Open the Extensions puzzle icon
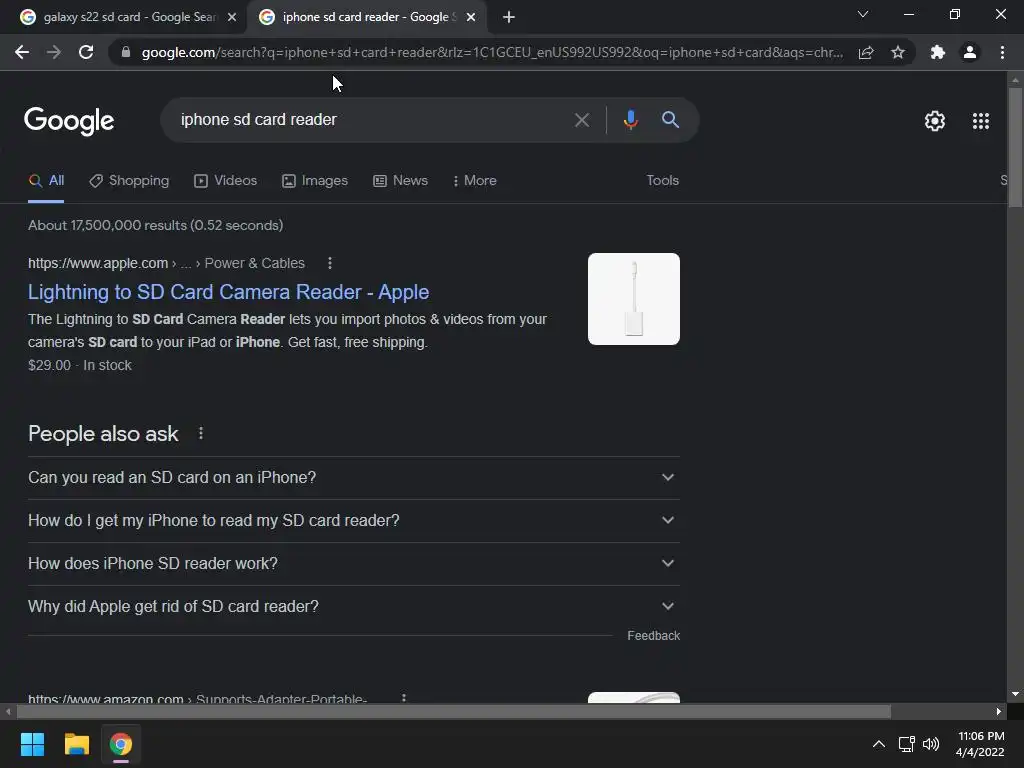Screen dimensions: 1024x768 (x=938, y=52)
